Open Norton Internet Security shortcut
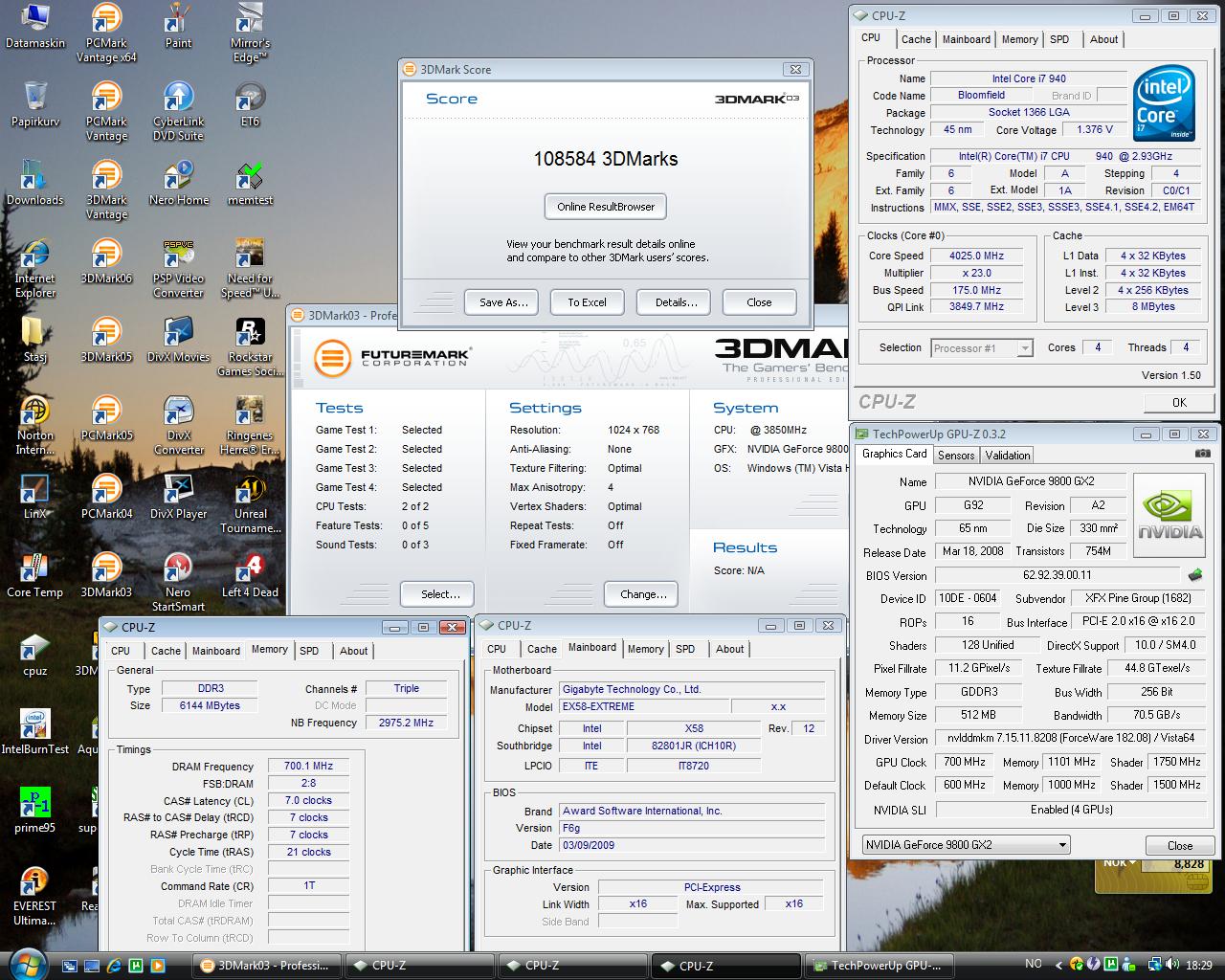This screenshot has height=980, width=1225. point(35,426)
